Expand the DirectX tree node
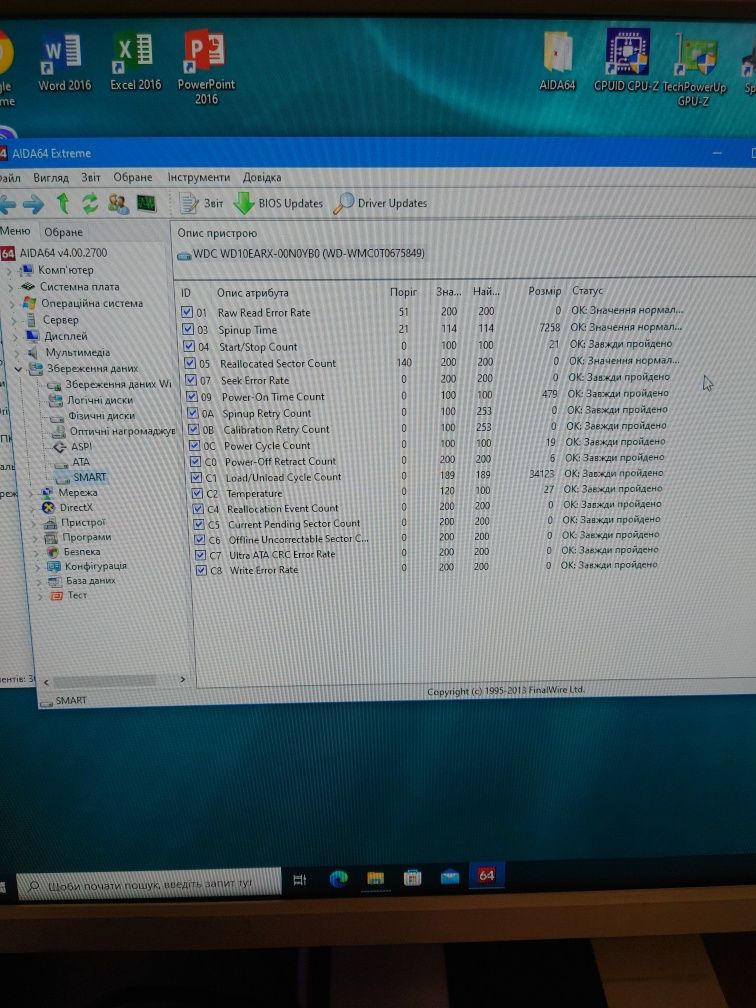This screenshot has width=756, height=1008. point(31,507)
